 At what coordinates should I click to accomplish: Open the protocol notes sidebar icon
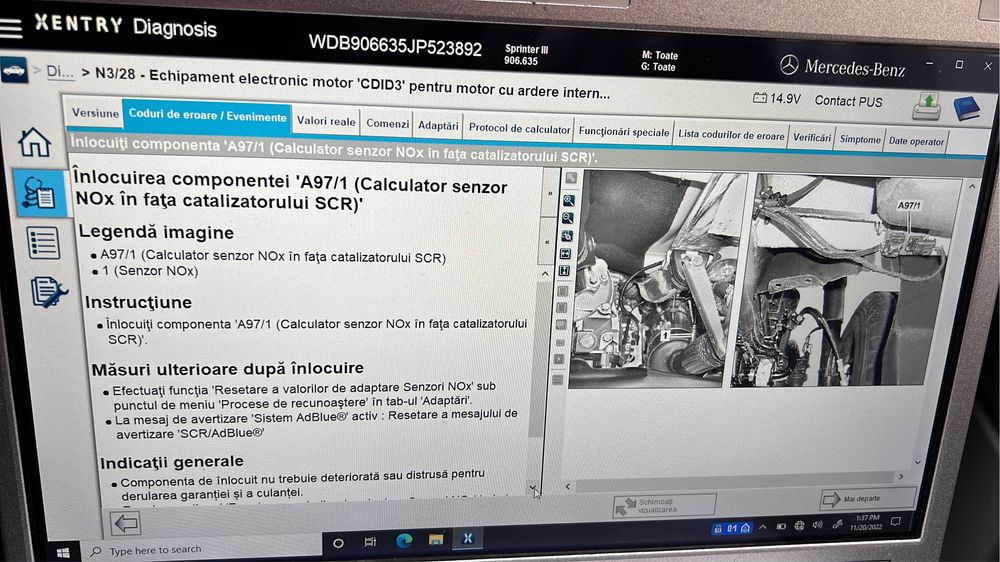48,291
